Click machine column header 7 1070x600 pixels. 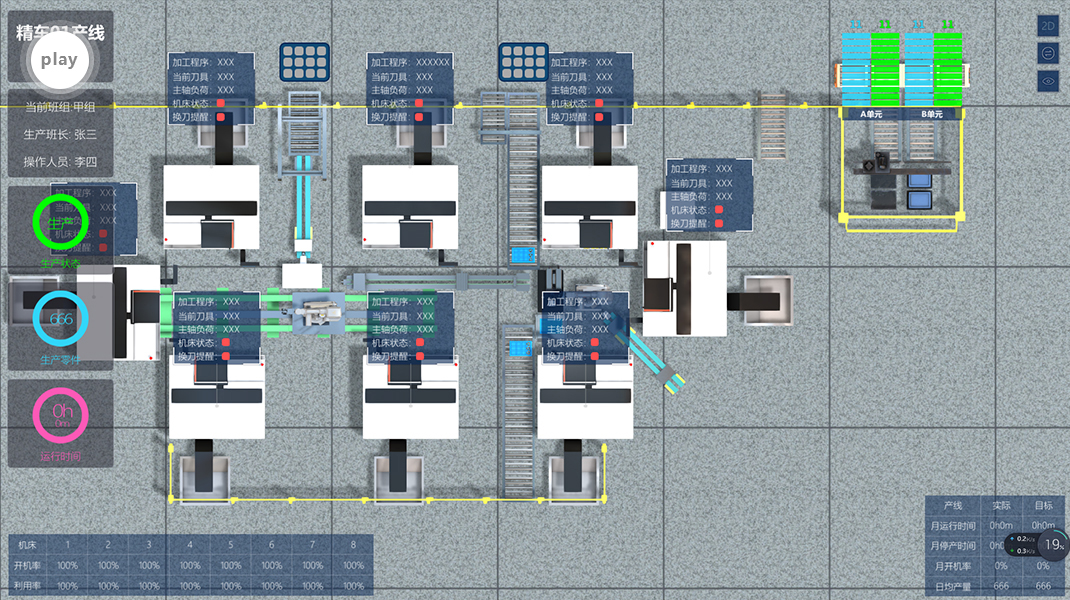click(x=313, y=545)
